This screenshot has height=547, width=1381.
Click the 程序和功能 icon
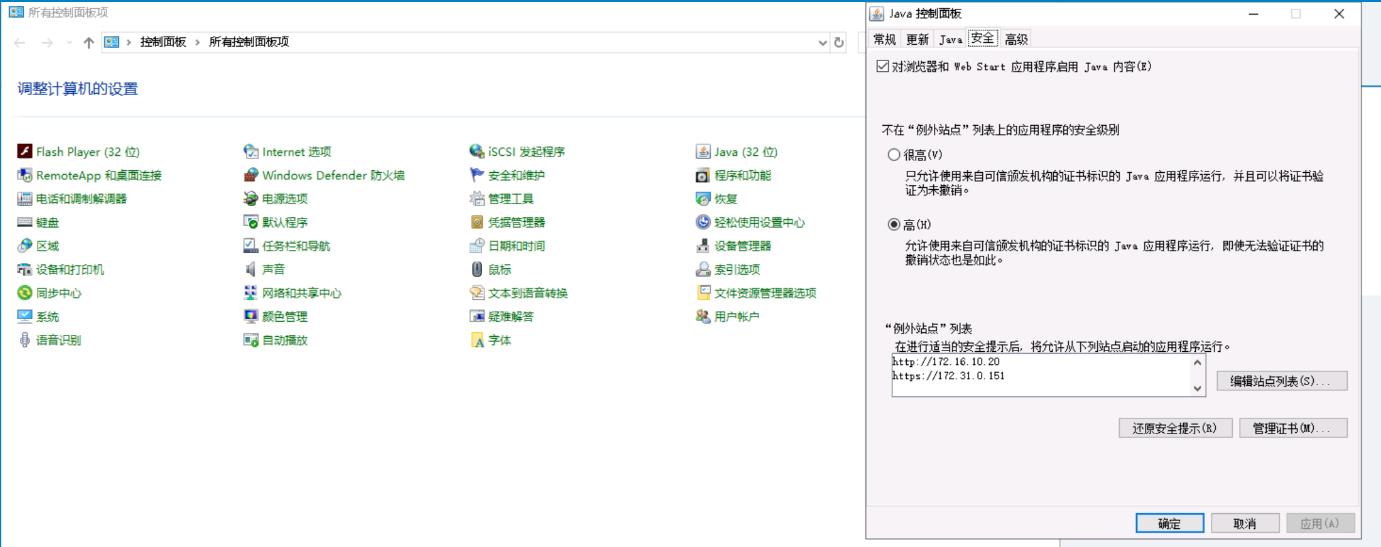pyautogui.click(x=703, y=175)
